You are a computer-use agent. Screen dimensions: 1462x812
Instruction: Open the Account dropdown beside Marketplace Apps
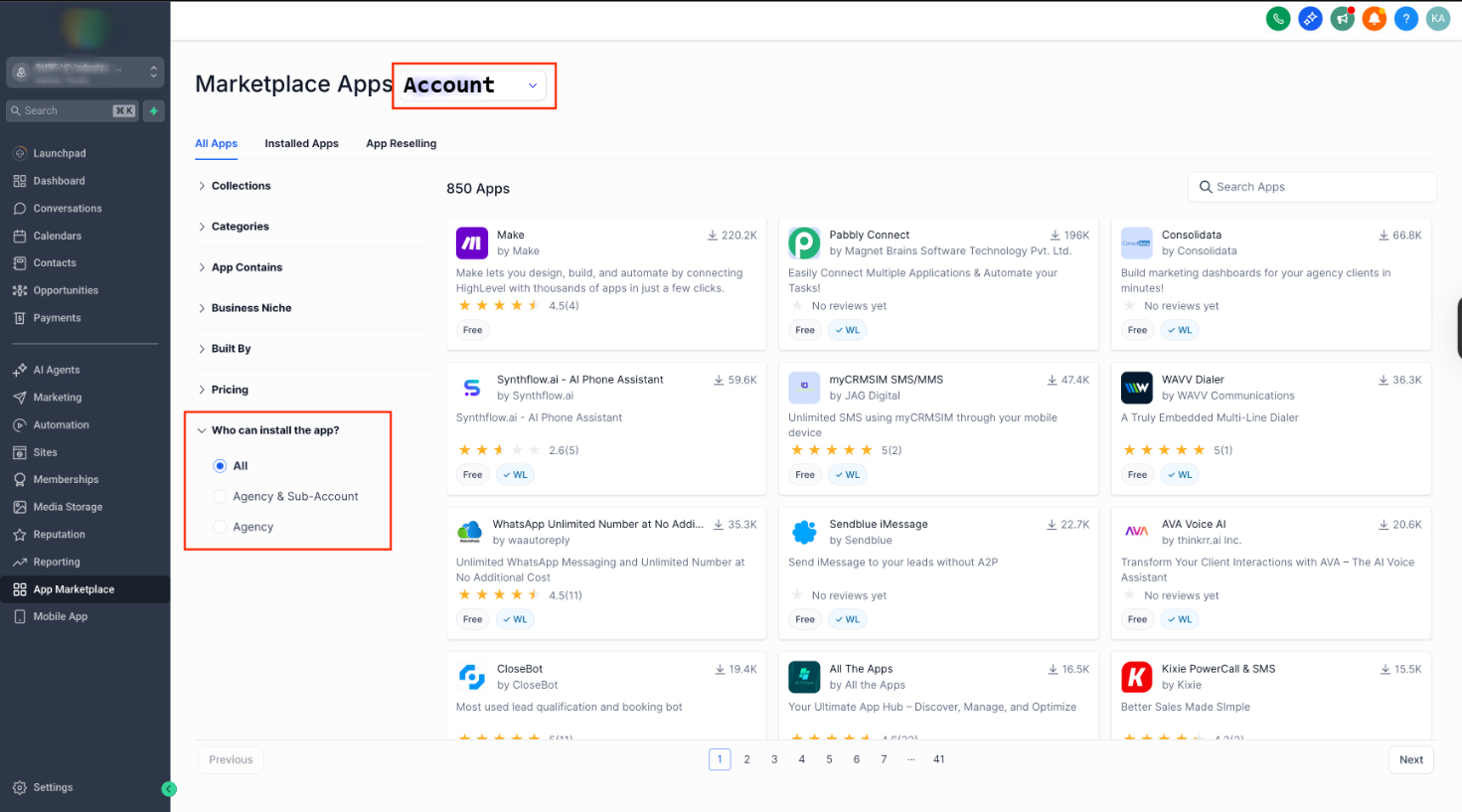pyautogui.click(x=472, y=85)
